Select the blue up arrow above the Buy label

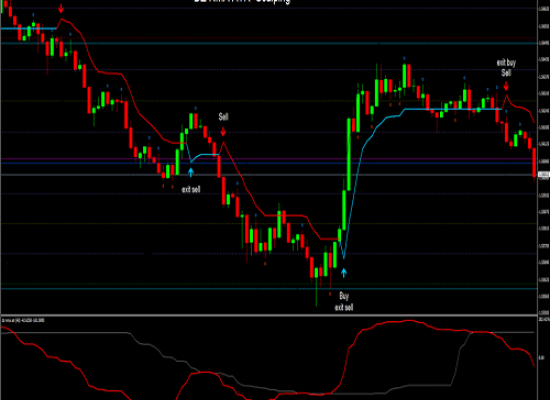[344, 273]
